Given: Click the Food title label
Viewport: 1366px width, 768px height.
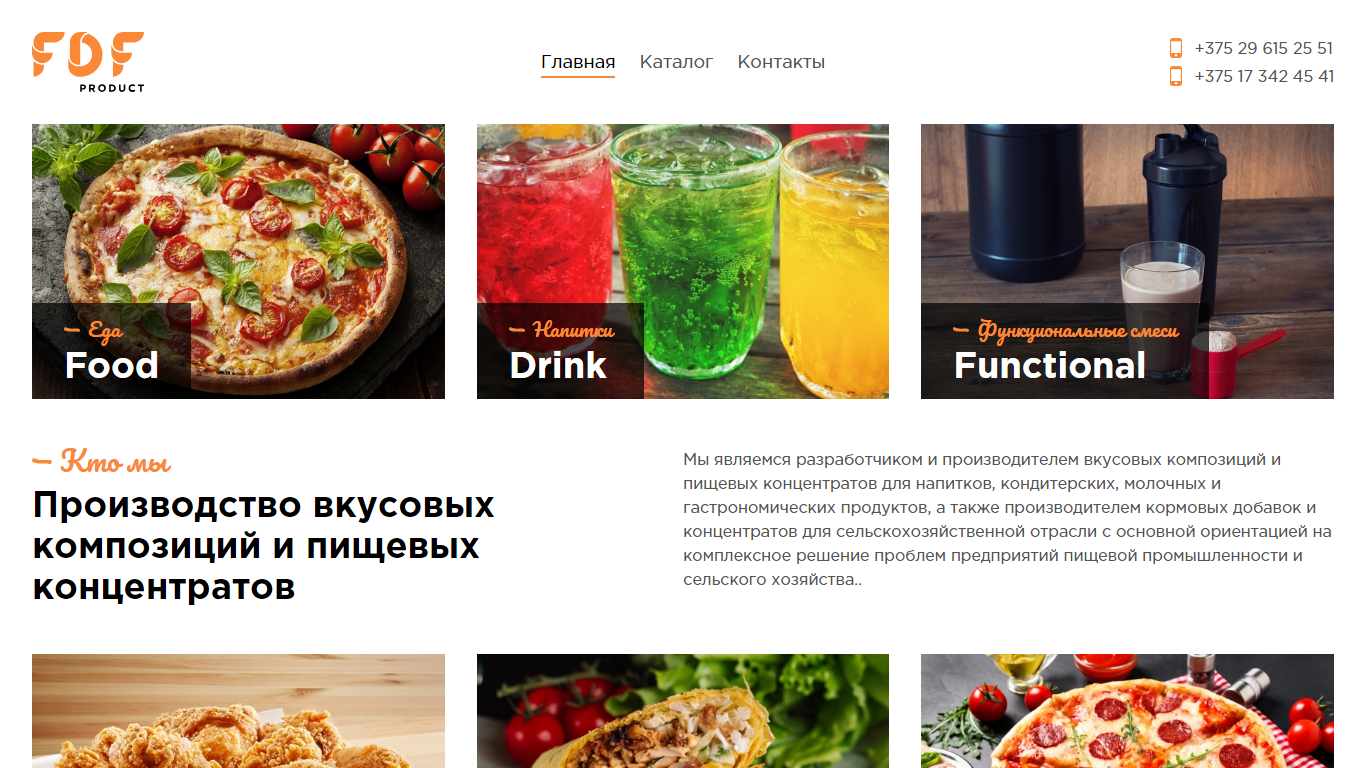Looking at the screenshot, I should tap(111, 366).
